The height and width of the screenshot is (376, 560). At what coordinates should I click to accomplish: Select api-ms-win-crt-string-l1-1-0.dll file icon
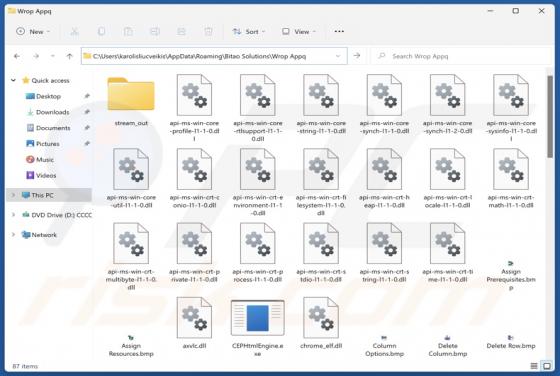(384, 243)
